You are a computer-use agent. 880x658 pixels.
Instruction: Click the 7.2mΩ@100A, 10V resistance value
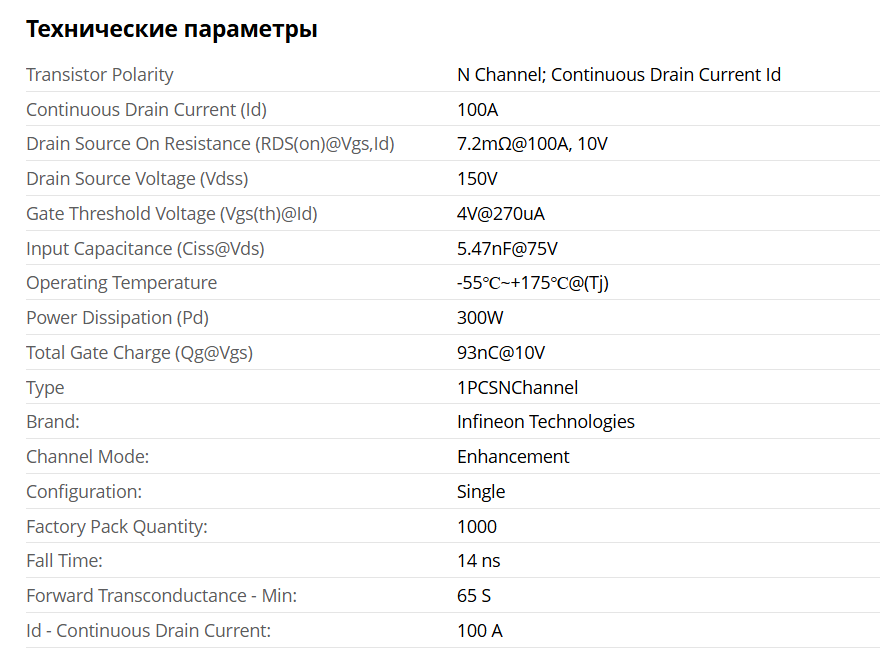tap(532, 144)
